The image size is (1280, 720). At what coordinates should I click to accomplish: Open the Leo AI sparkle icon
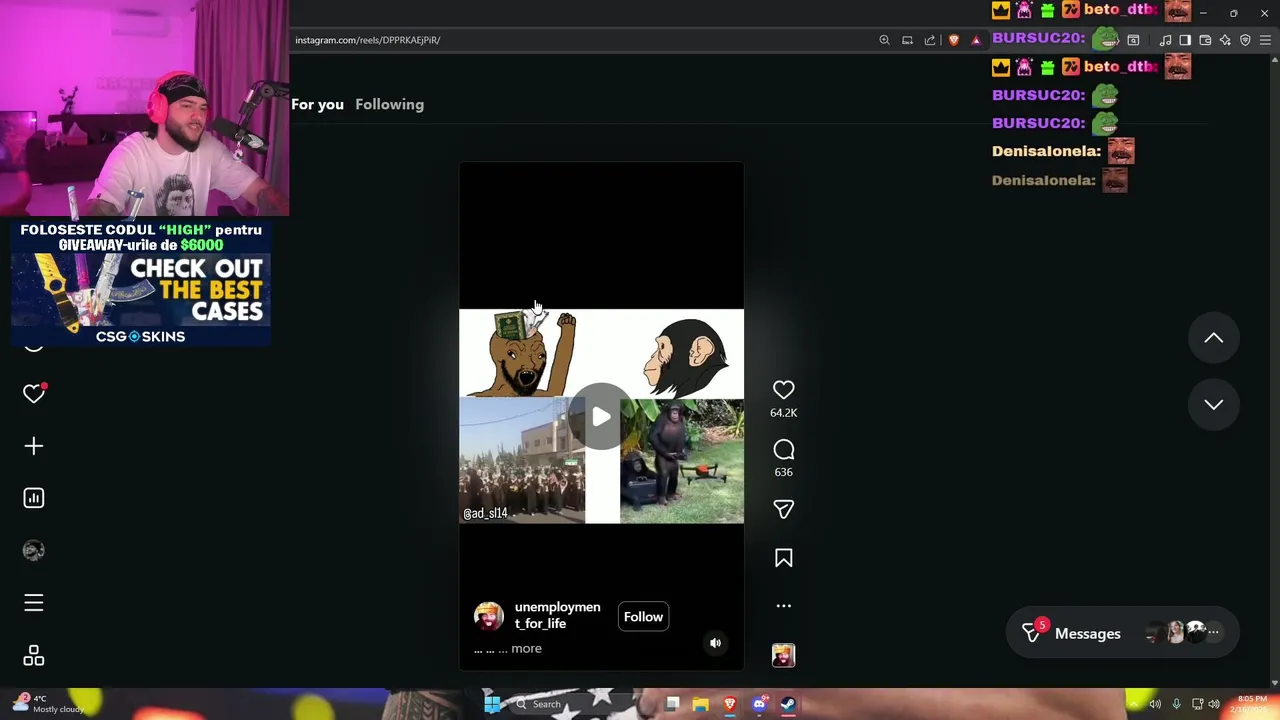[1225, 40]
